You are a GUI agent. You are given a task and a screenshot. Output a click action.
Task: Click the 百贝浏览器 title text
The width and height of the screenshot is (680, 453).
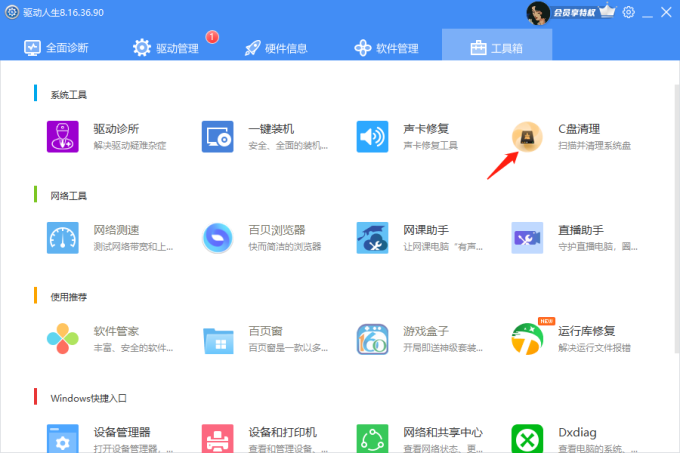click(277, 230)
